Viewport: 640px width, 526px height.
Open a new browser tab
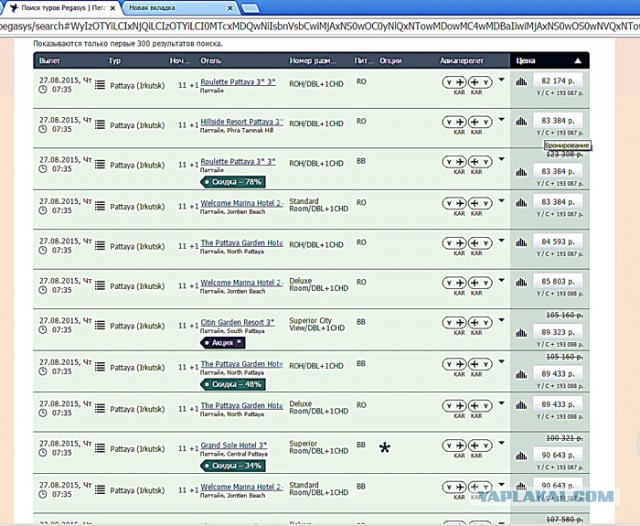click(250, 8)
